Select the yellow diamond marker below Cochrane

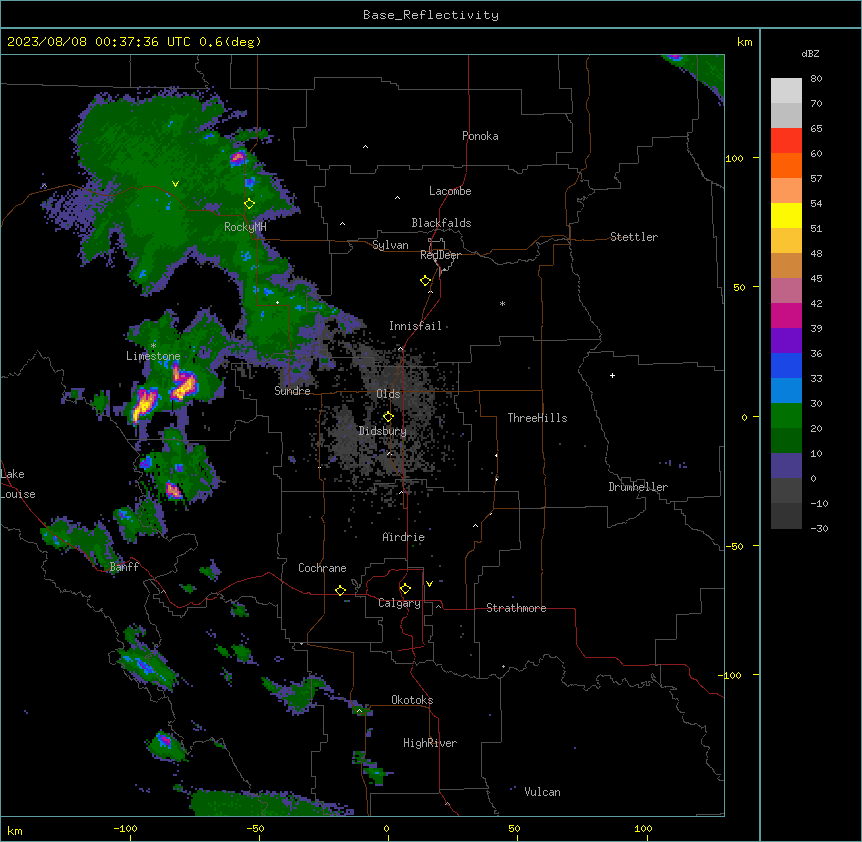[340, 590]
